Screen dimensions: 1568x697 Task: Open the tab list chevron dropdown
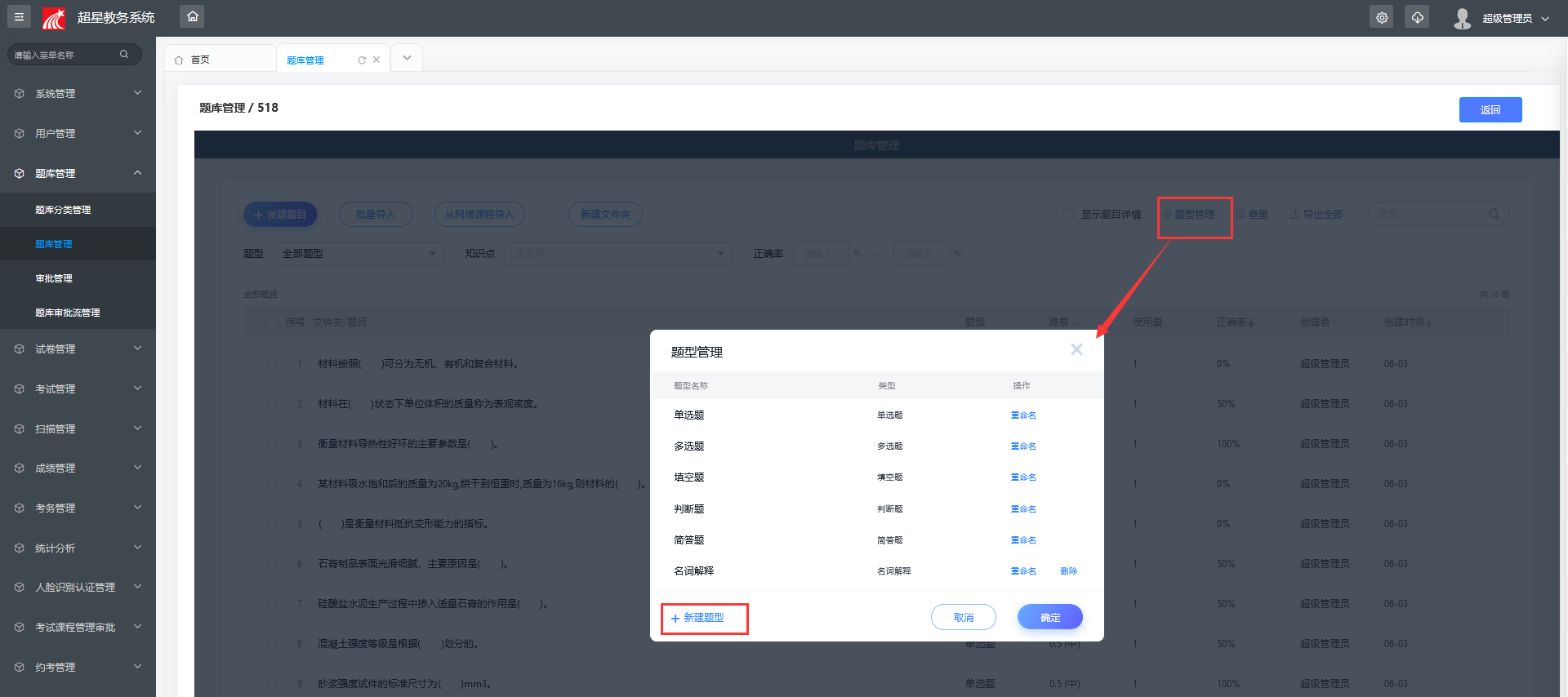407,58
